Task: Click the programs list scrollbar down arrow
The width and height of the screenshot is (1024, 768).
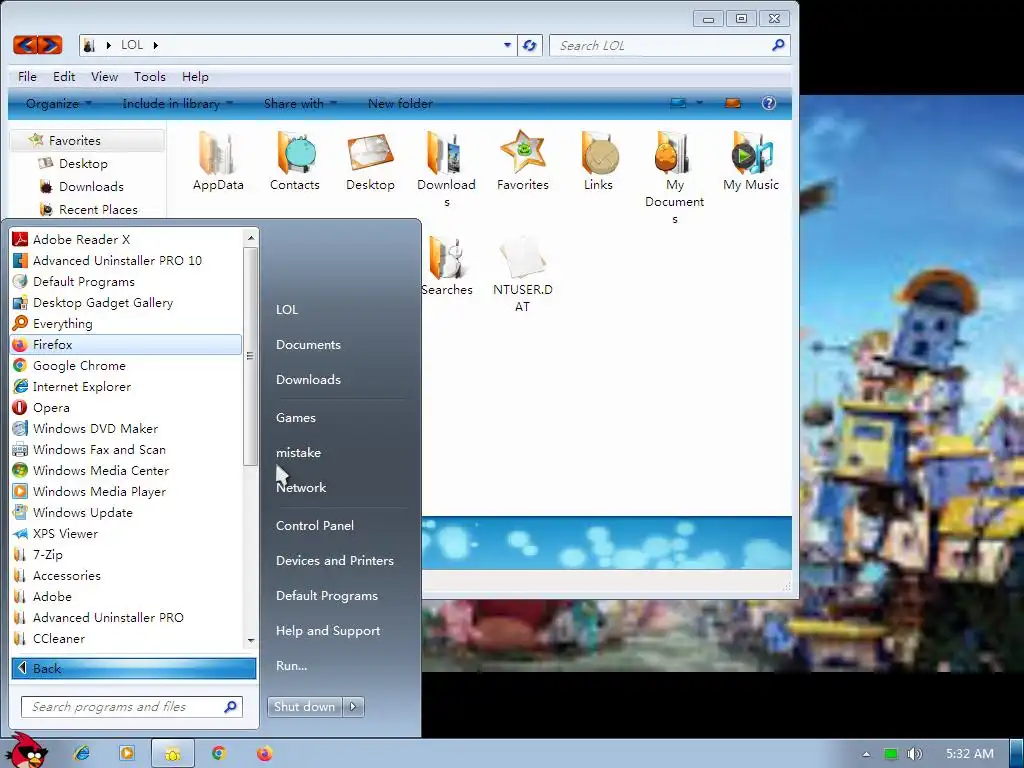Action: [x=251, y=641]
